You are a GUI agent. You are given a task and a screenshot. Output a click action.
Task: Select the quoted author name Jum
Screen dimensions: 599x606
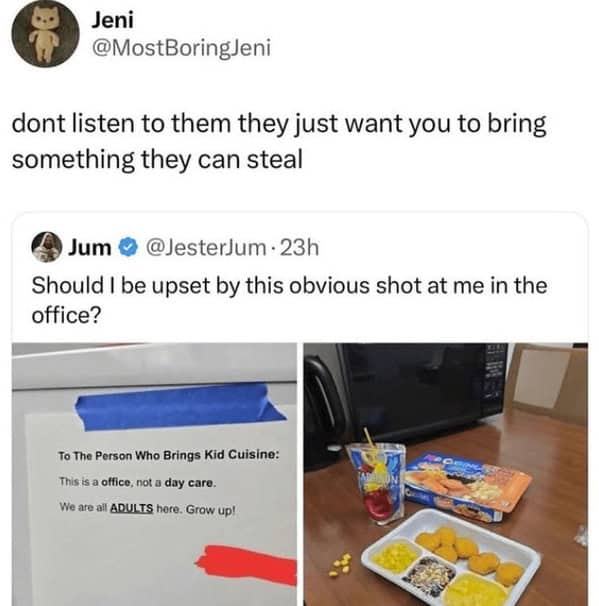tap(89, 248)
